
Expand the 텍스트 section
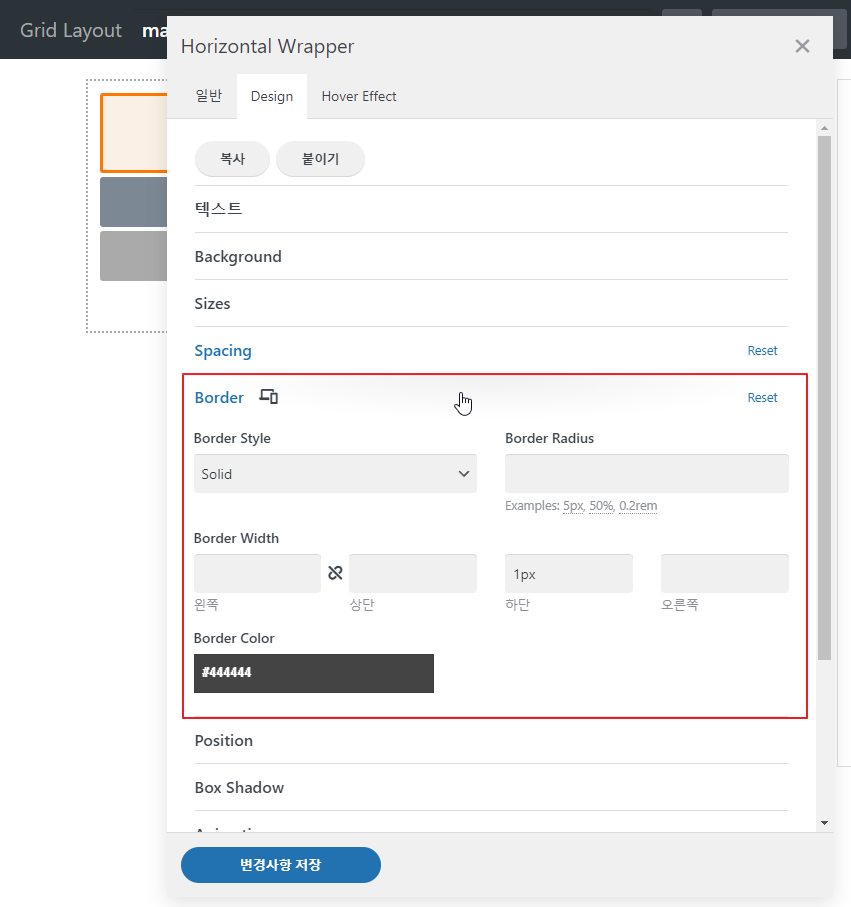pyautogui.click(x=491, y=209)
